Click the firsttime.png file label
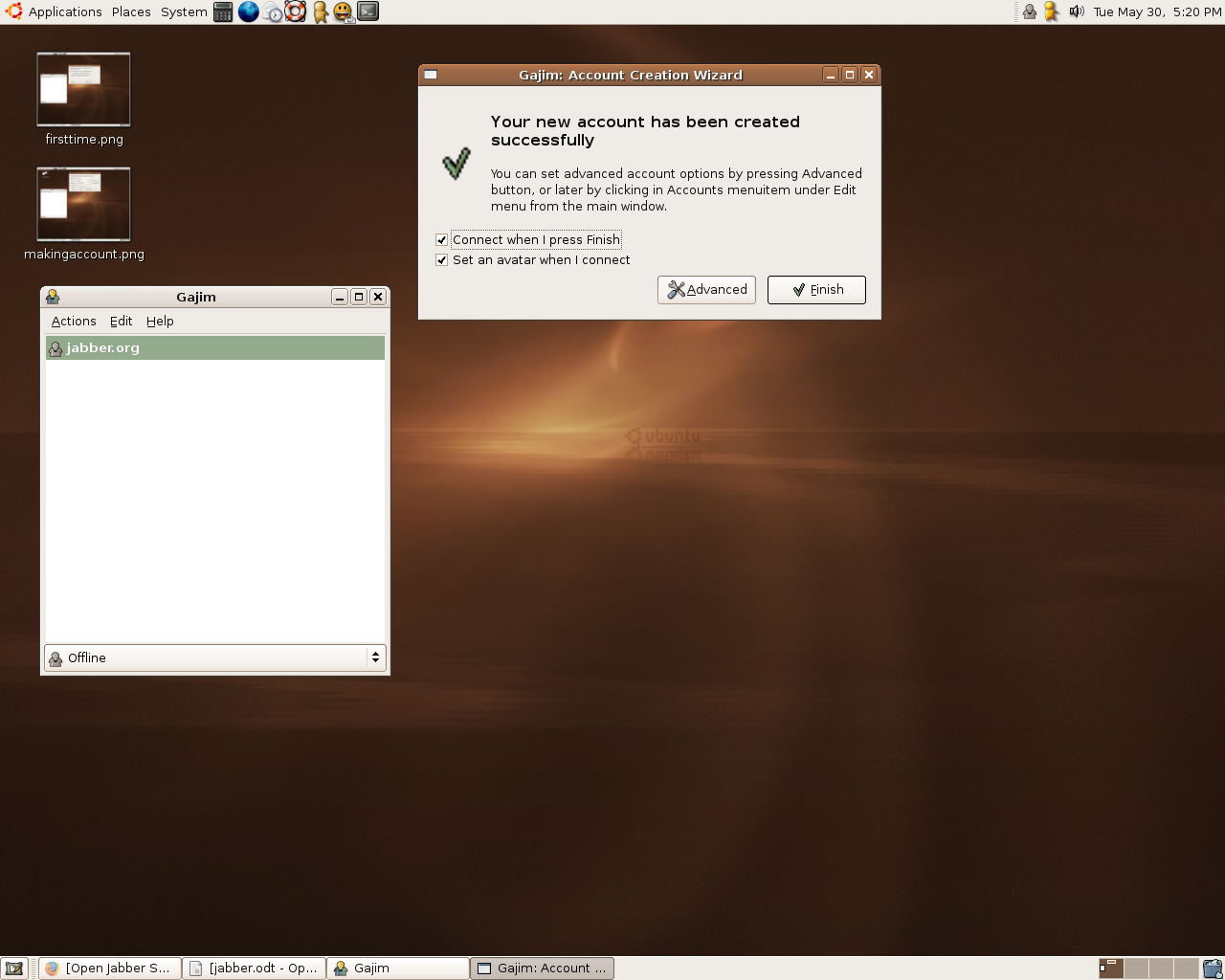Viewport: 1225px width, 980px height. [84, 139]
